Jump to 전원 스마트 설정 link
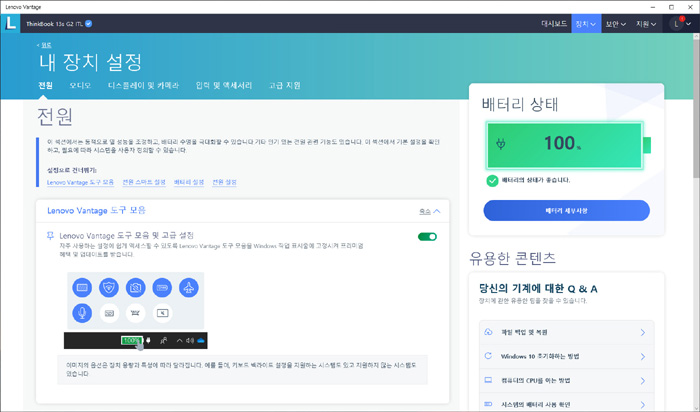Image resolution: width=700 pixels, height=412 pixels. pos(144,182)
